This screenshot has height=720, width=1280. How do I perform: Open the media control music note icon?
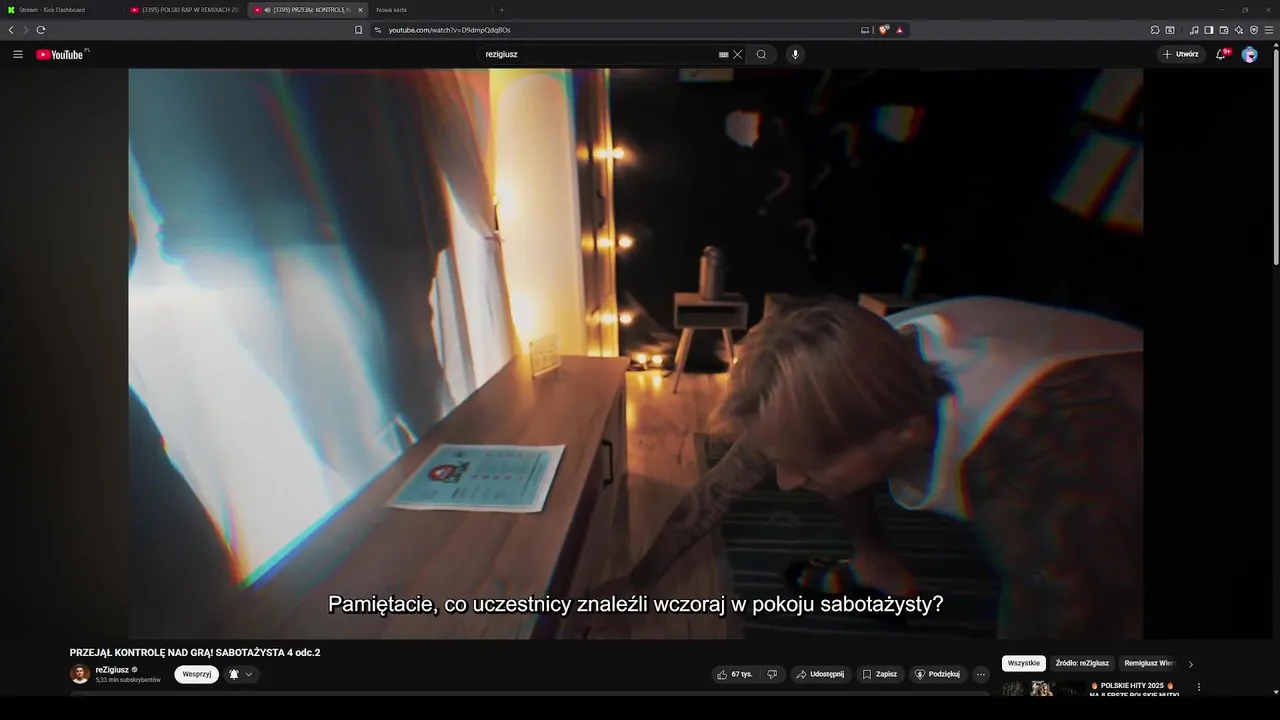coord(1194,30)
